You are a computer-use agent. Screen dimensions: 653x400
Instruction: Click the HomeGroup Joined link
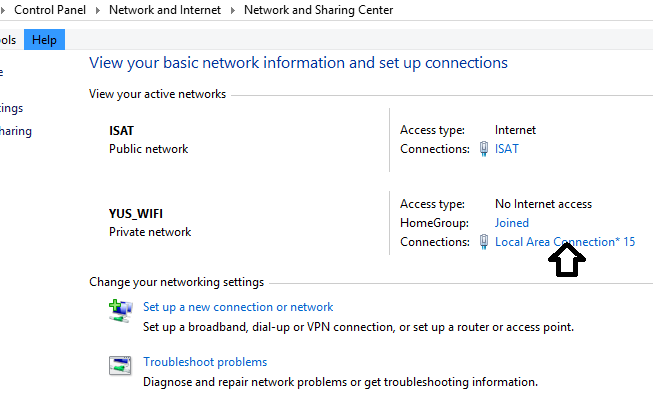511,223
